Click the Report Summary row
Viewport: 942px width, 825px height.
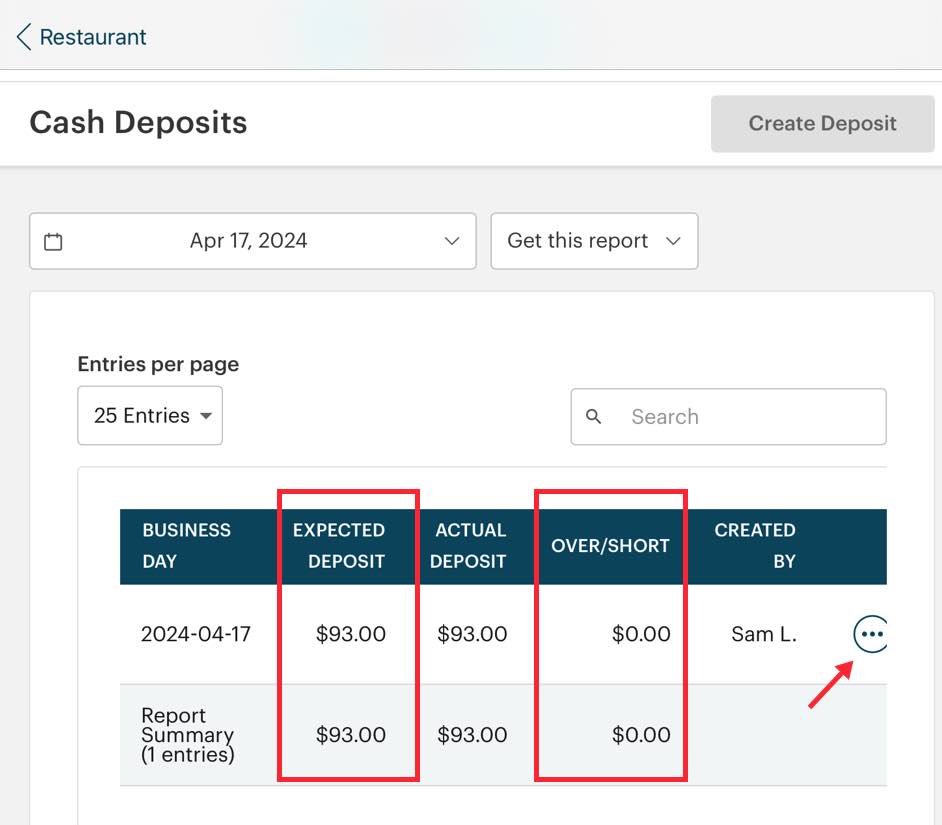pyautogui.click(x=185, y=733)
